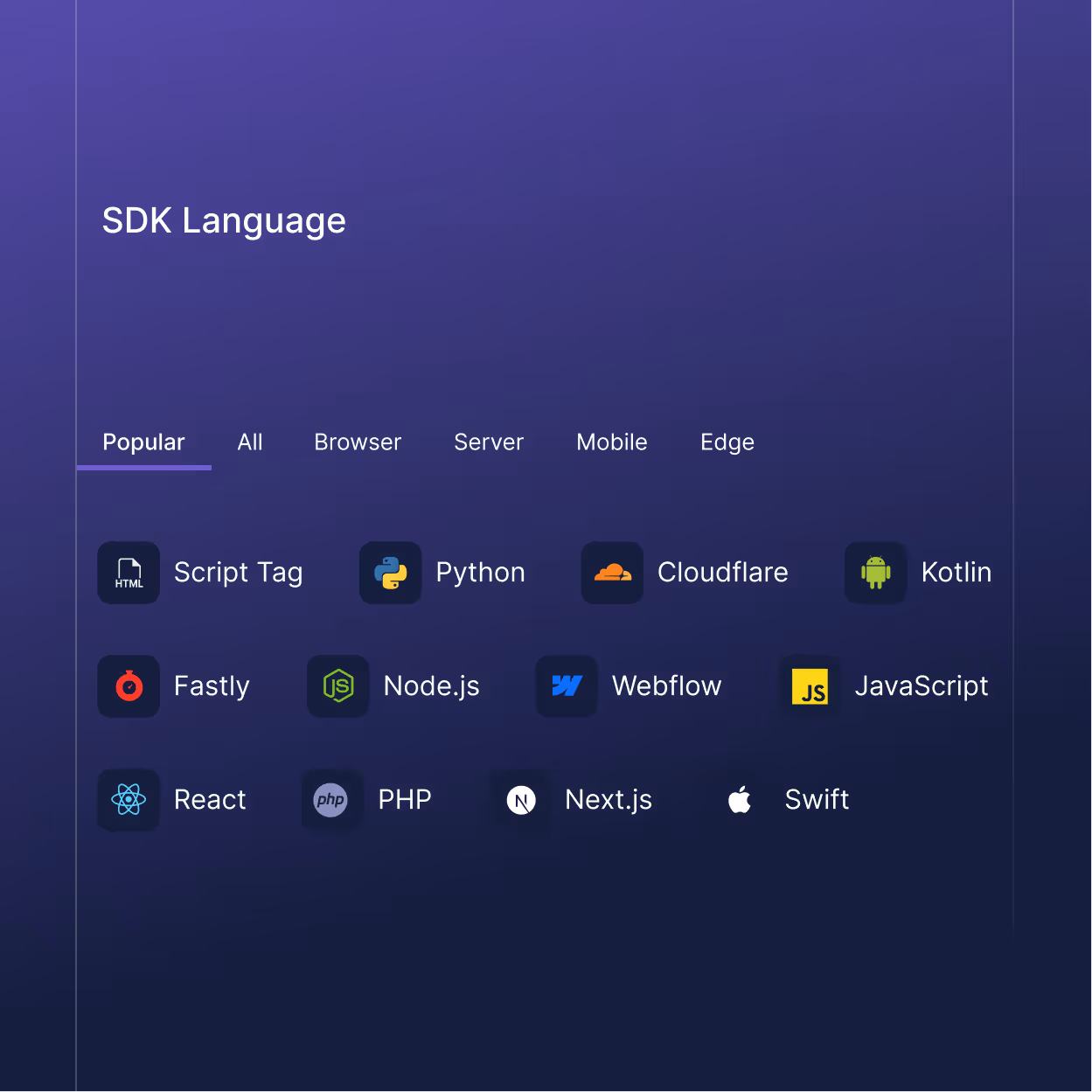Open the Browser category tab
Viewport: 1092px width, 1092px height.
point(358,442)
